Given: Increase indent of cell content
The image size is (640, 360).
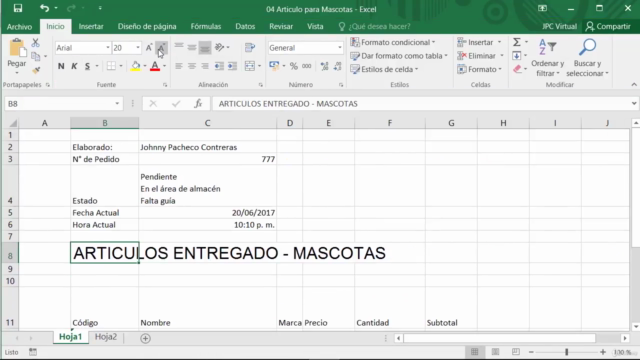Looking at the screenshot, I should coord(232,66).
